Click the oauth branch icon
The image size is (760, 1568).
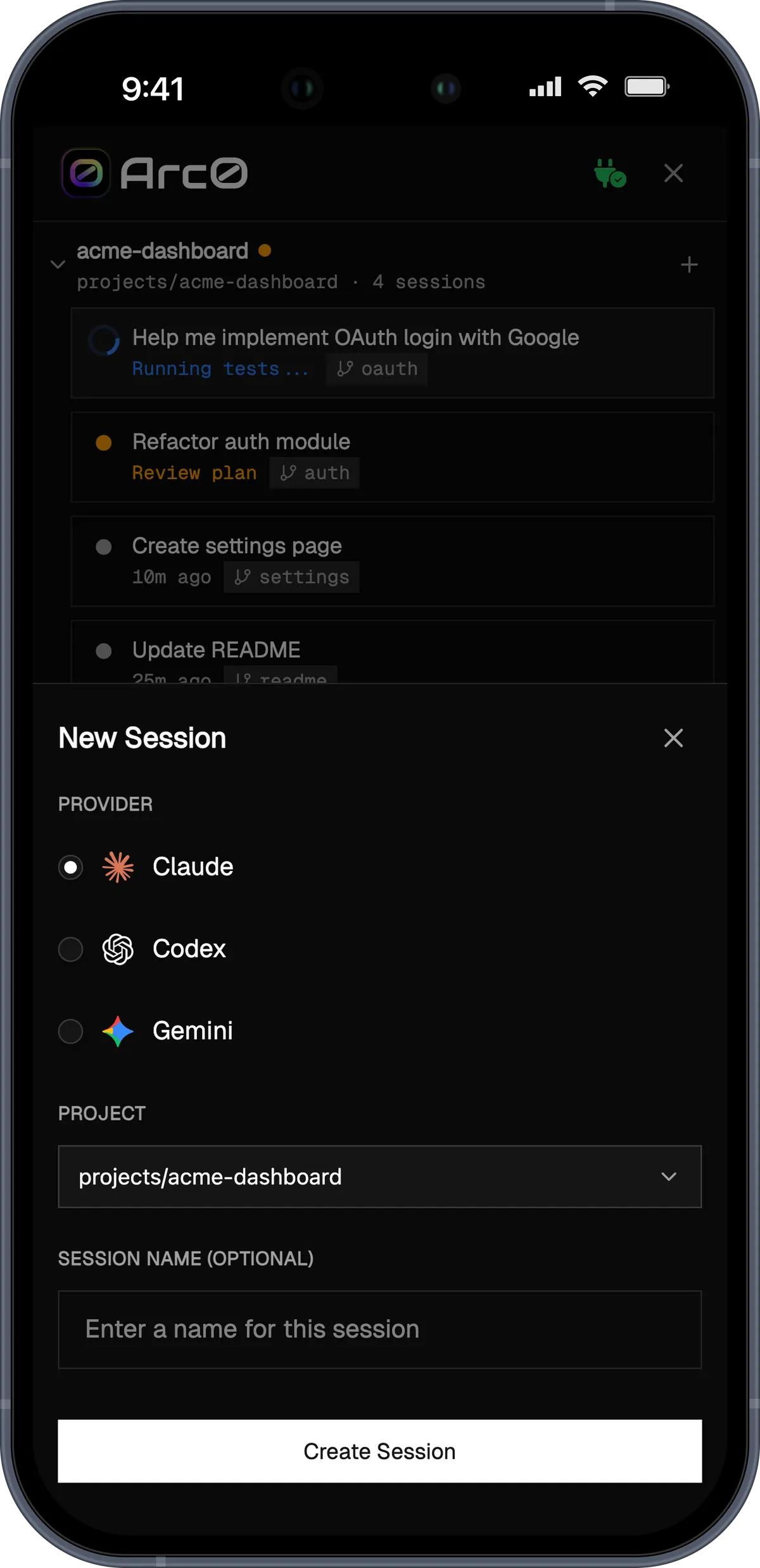pos(345,368)
